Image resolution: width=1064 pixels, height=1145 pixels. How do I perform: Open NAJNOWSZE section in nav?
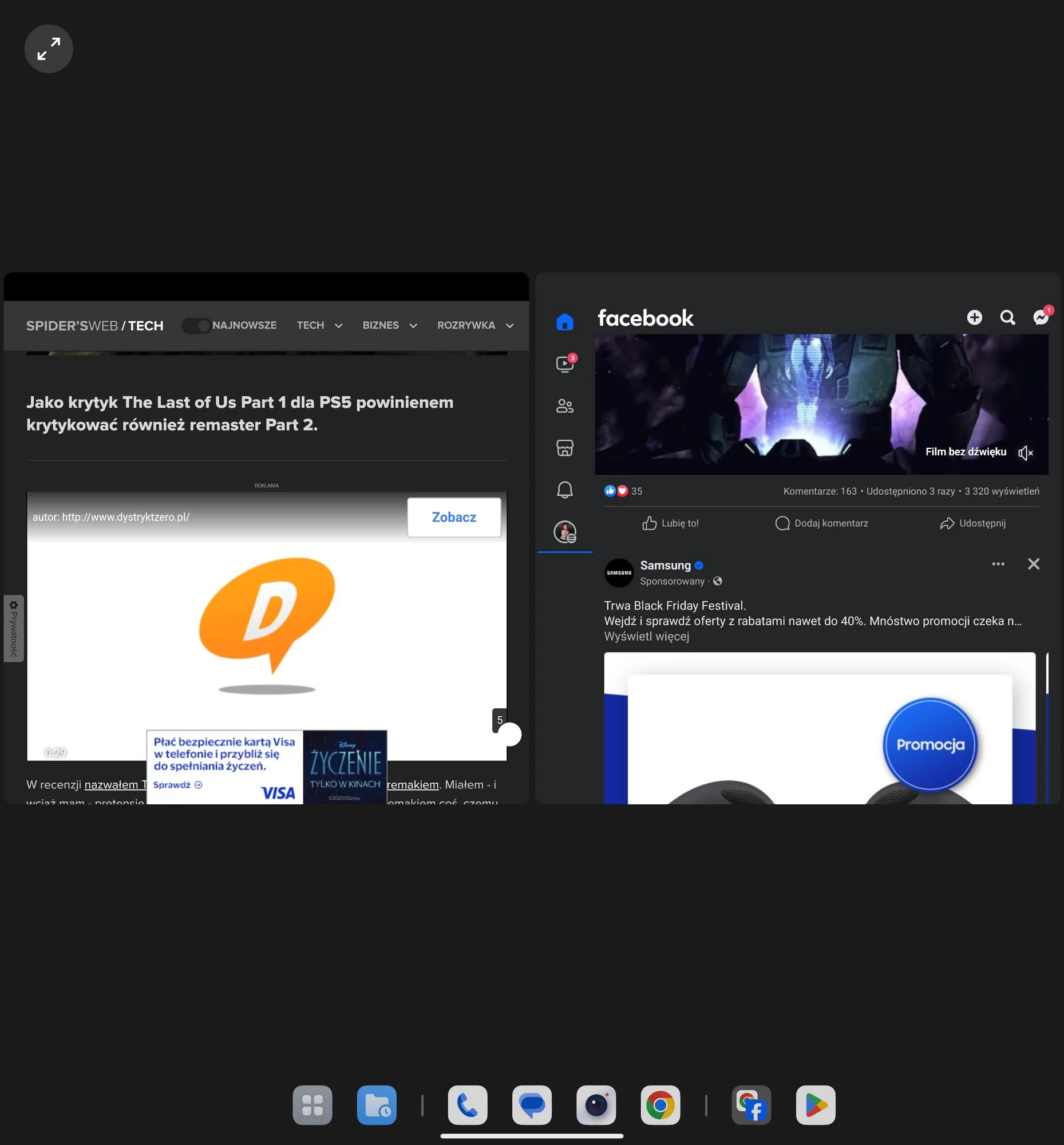[x=244, y=325]
